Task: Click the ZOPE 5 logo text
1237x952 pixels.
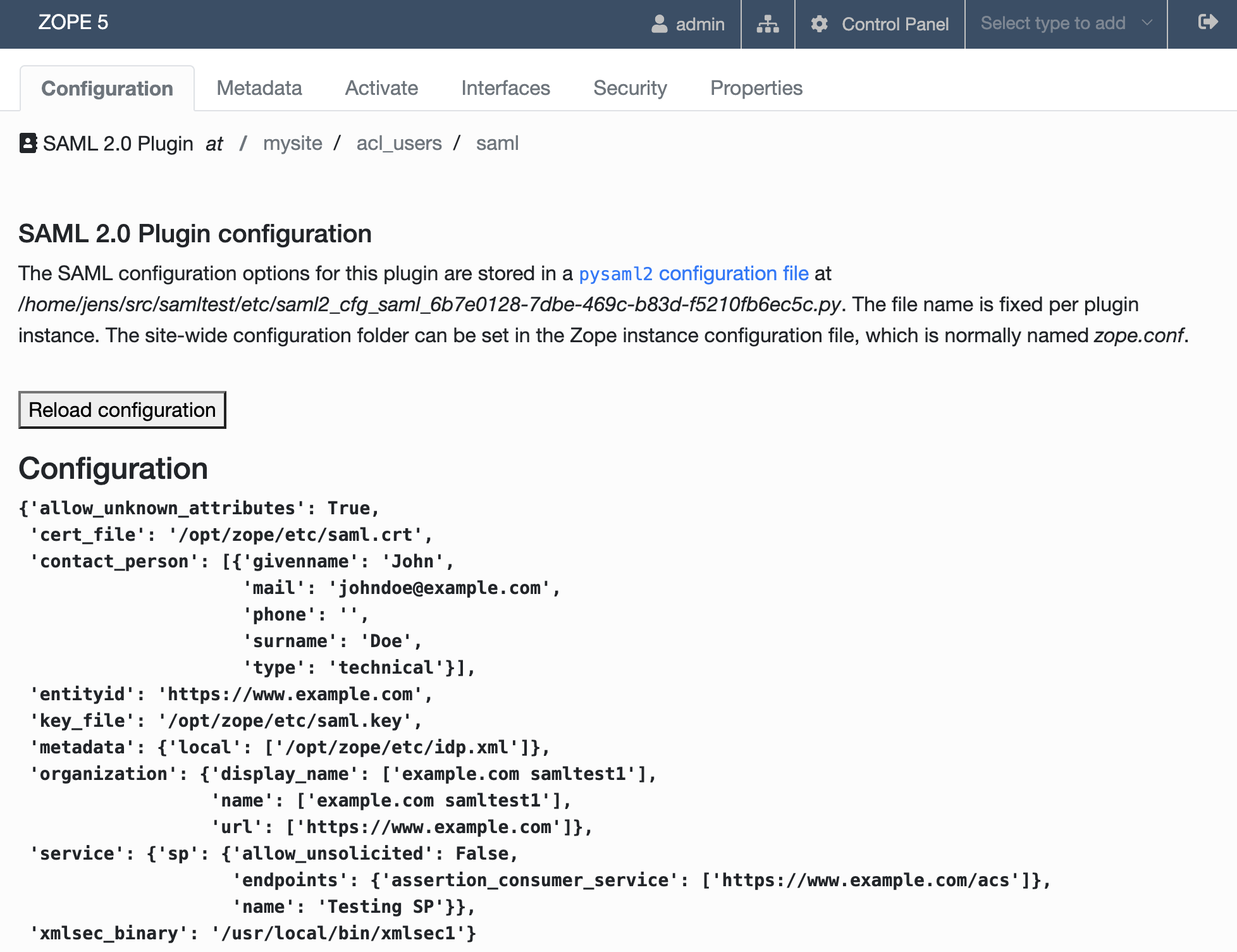Action: [x=73, y=23]
